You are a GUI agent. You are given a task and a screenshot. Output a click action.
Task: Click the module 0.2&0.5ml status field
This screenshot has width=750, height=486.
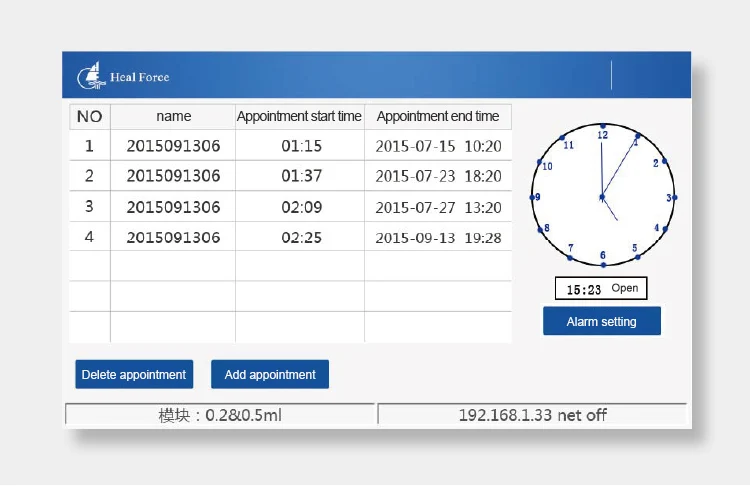pyautogui.click(x=220, y=415)
